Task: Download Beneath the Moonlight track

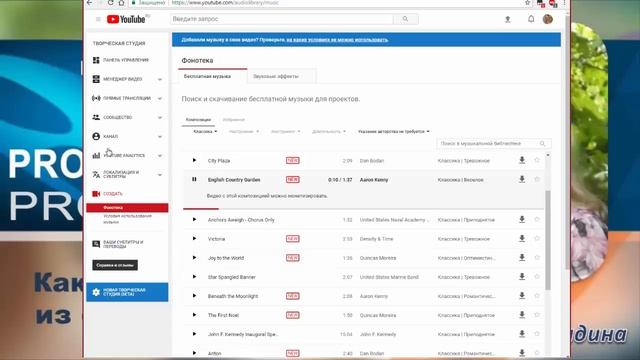Action: (x=522, y=296)
